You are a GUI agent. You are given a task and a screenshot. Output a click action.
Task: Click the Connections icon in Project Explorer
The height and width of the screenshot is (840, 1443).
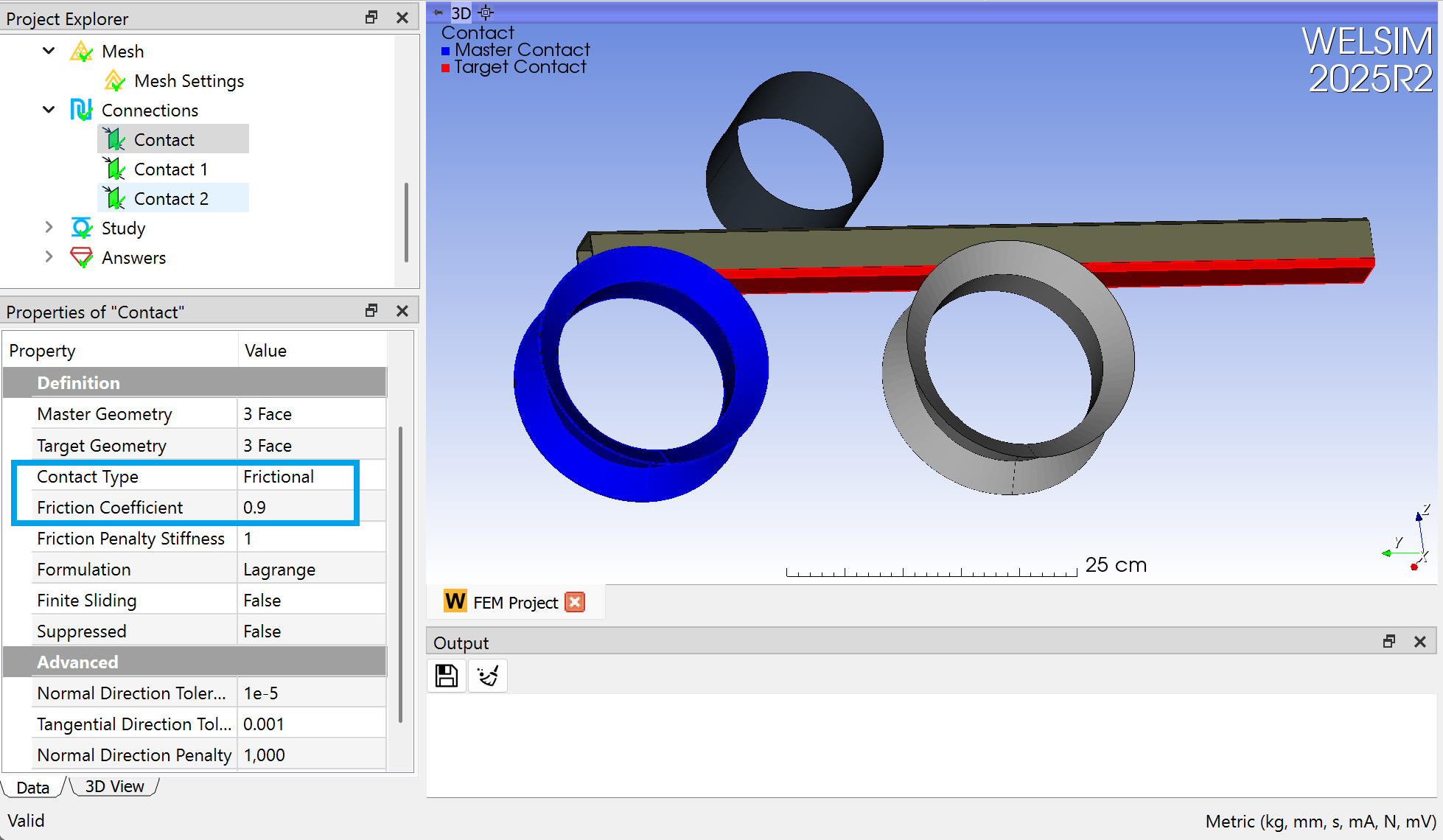[x=81, y=110]
